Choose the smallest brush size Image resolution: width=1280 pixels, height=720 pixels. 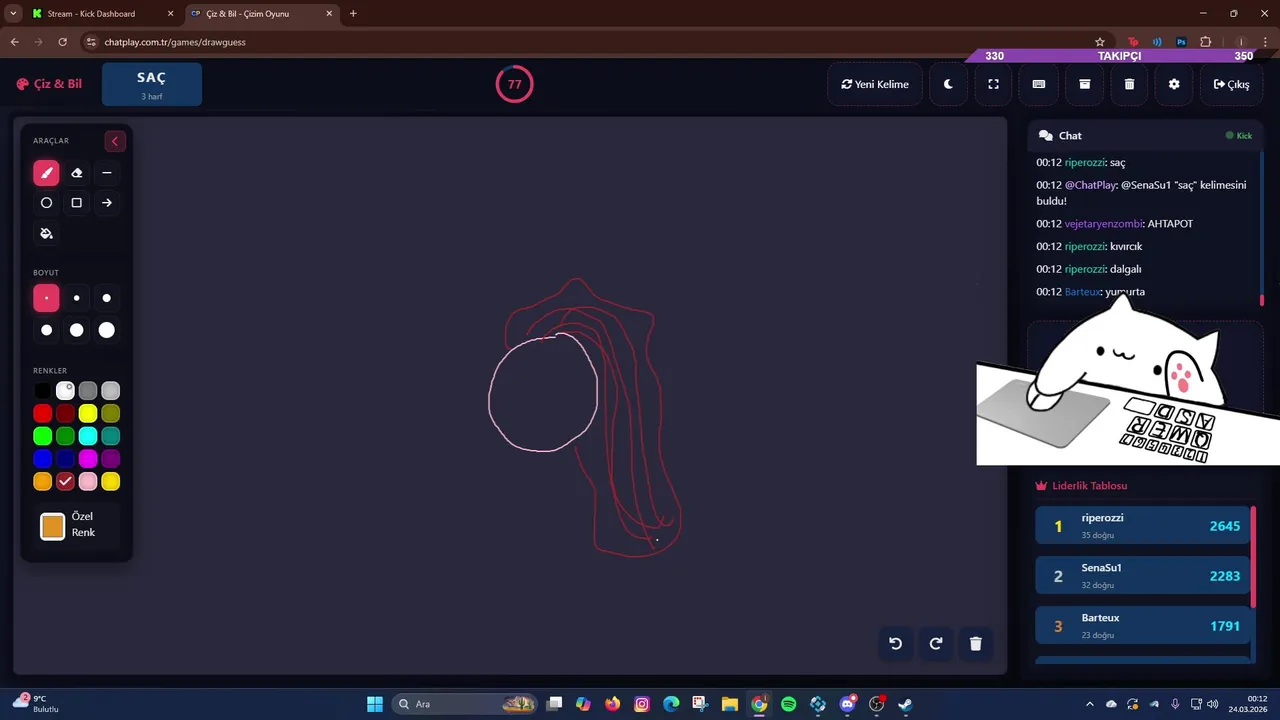(x=46, y=298)
